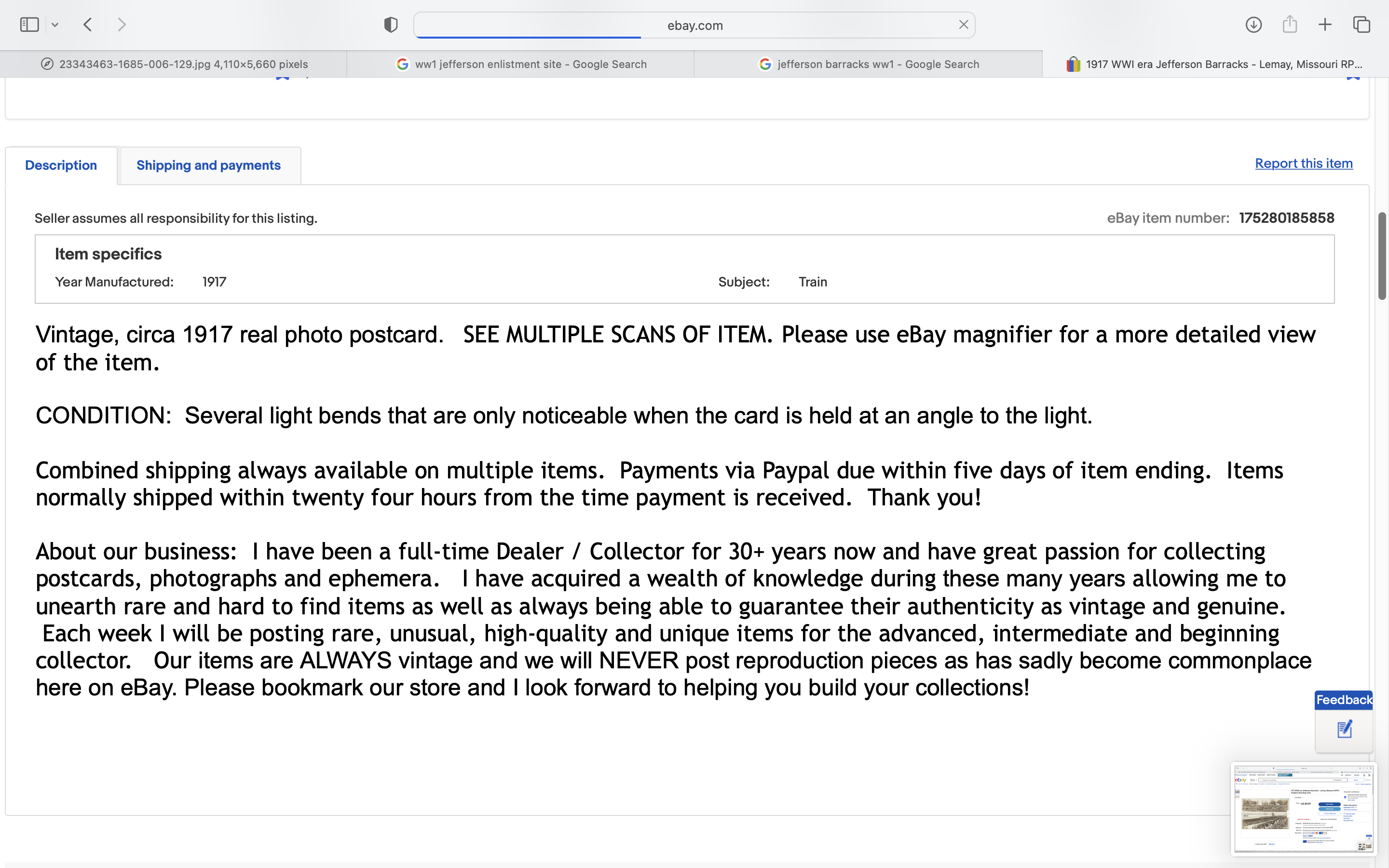Screen dimensions: 1389x868
Task: Go back to the previous page
Action: tap(88, 25)
